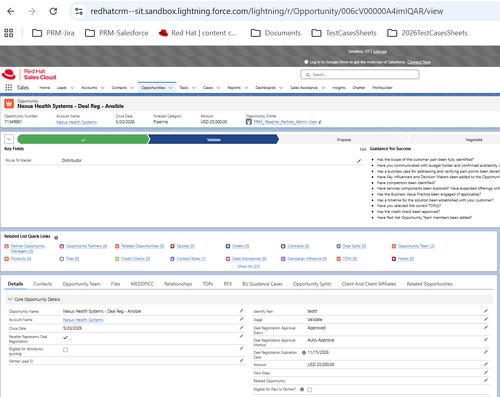500x397 pixels.
Task: Expand the Tasks nav dropdown arrow
Action: coord(194,88)
